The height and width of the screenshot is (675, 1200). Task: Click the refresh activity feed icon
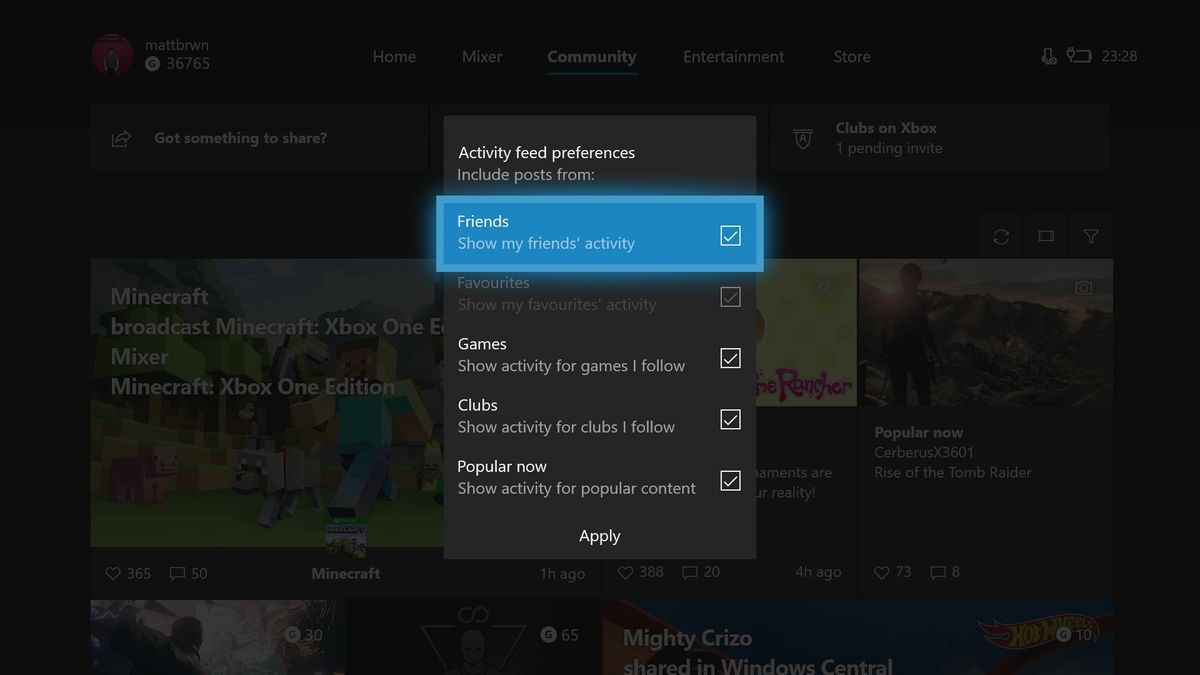(x=1001, y=236)
